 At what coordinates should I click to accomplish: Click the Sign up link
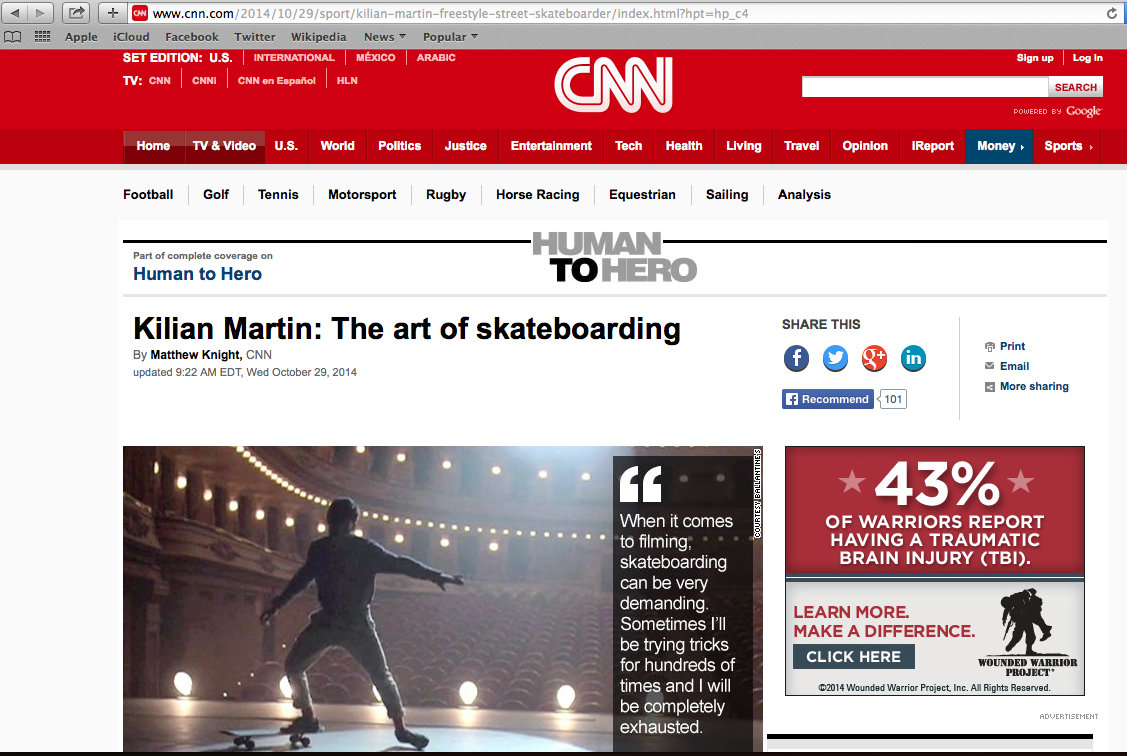(x=1035, y=57)
